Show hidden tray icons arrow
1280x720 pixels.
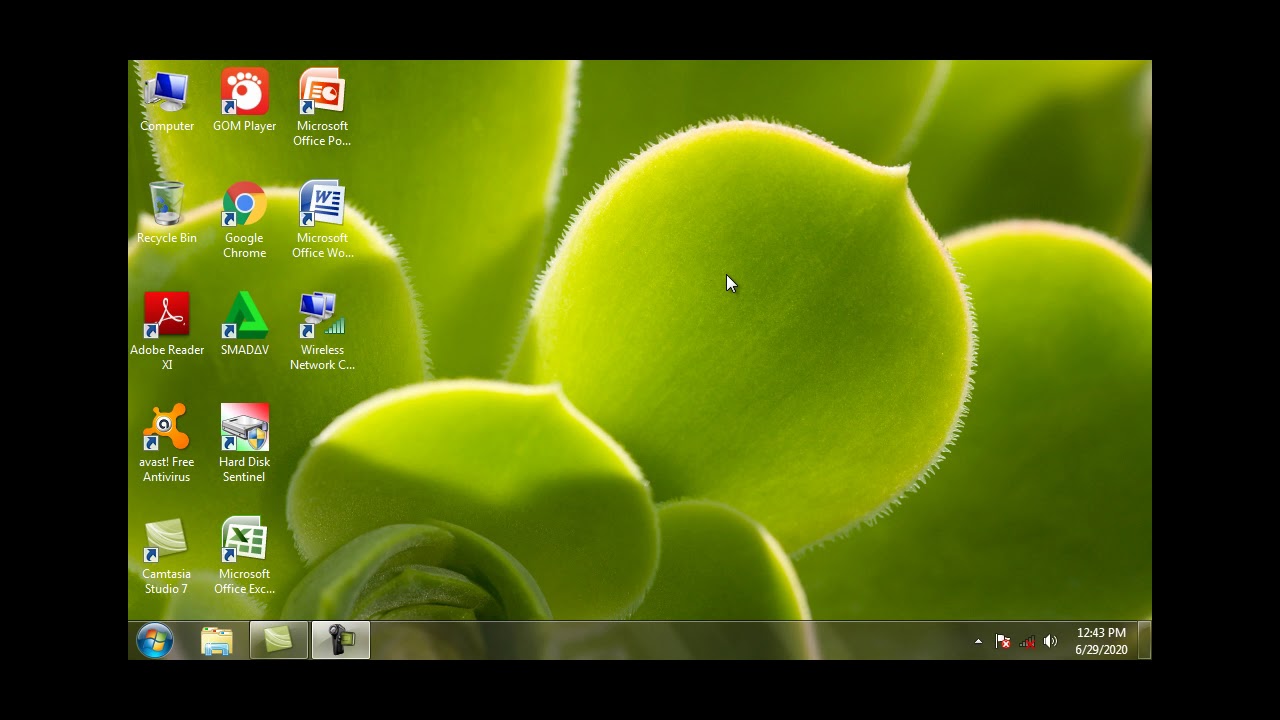(x=978, y=642)
